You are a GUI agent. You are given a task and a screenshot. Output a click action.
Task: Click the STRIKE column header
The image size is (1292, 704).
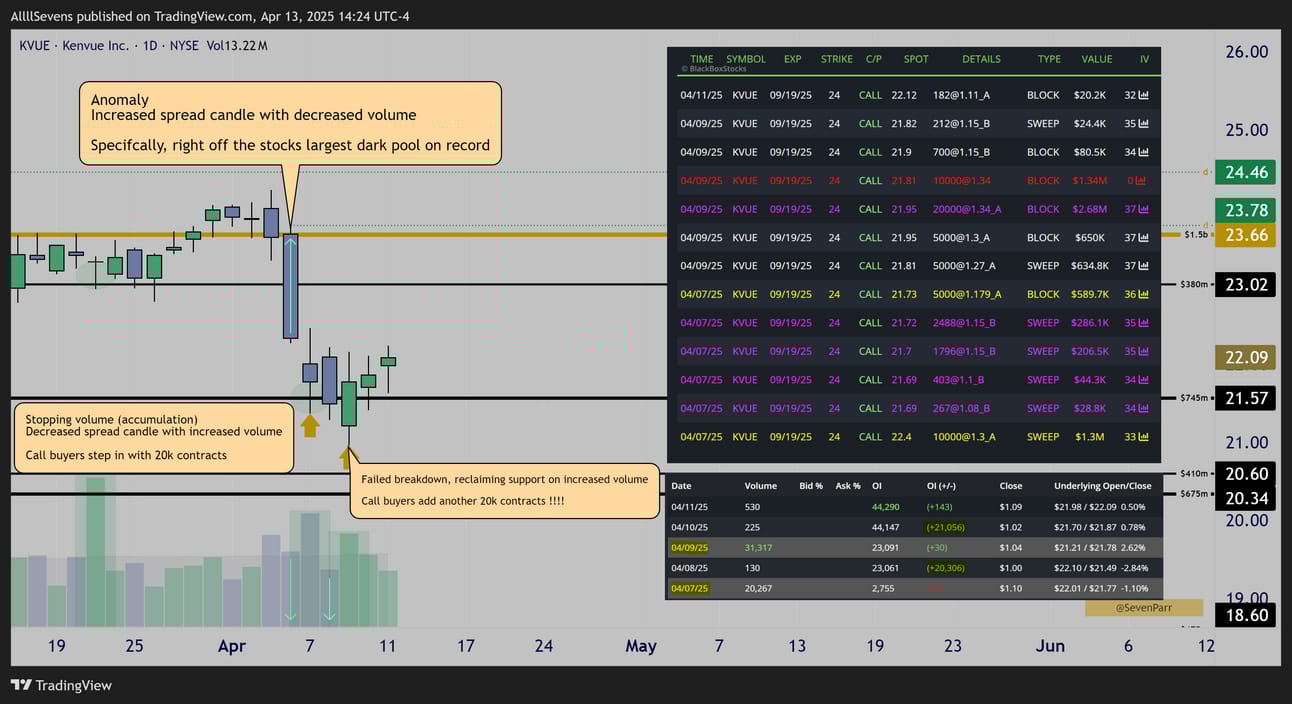tap(837, 59)
